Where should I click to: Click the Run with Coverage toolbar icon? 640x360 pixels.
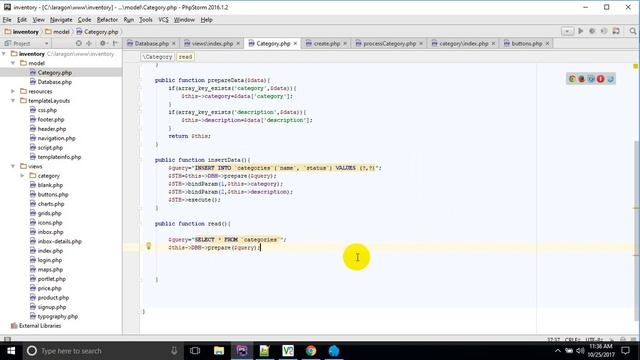coord(604,31)
